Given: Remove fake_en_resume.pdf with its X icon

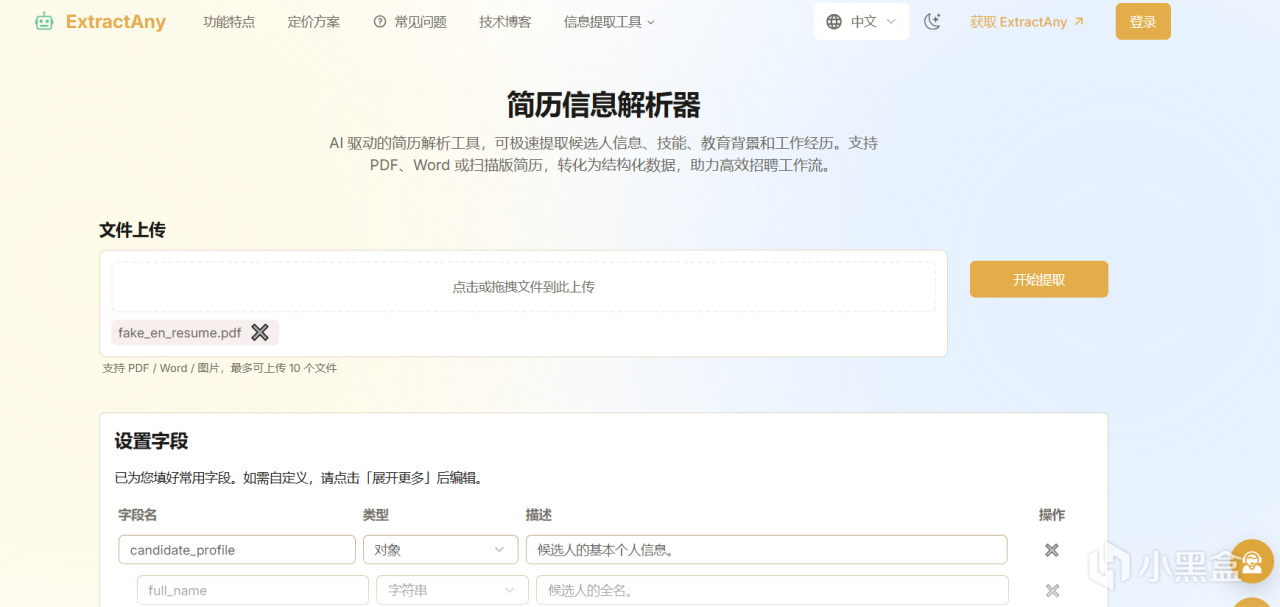Looking at the screenshot, I should tap(260, 332).
